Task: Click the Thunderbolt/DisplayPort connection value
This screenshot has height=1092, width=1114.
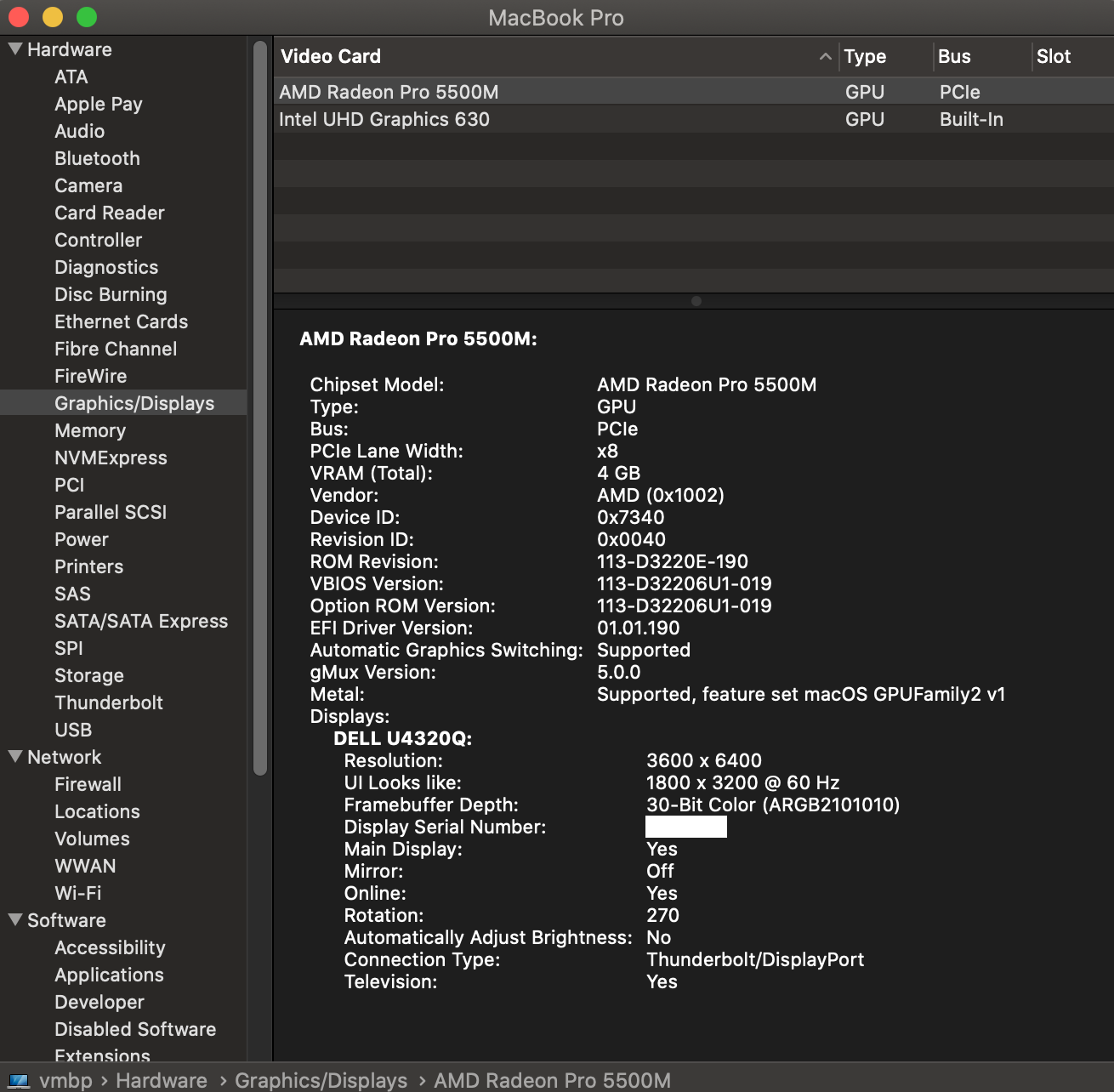Action: [755, 959]
